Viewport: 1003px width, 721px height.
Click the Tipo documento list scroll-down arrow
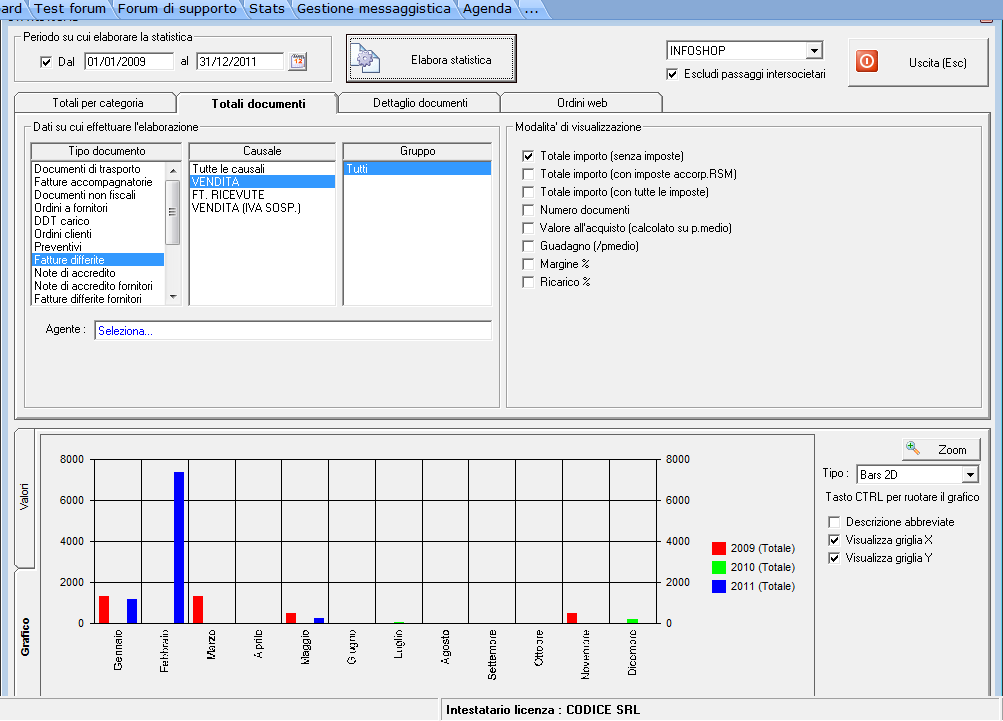[x=173, y=297]
